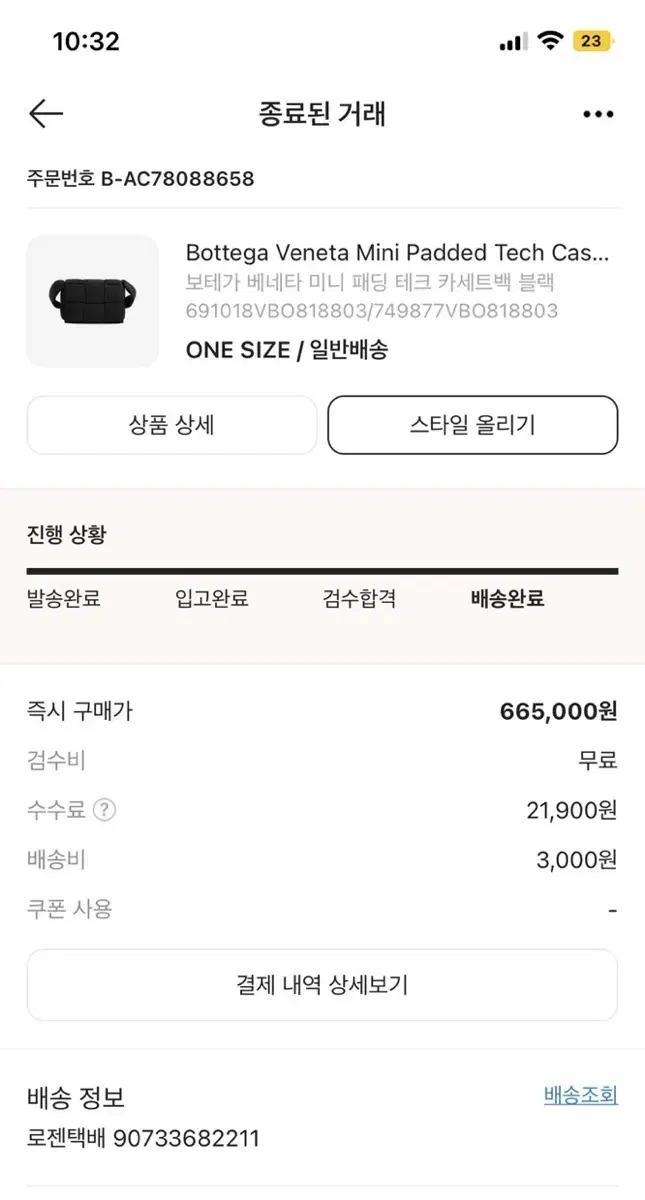Tap the 상품 상세 button
Image resolution: width=645 pixels, height=1200 pixels.
pyautogui.click(x=172, y=425)
